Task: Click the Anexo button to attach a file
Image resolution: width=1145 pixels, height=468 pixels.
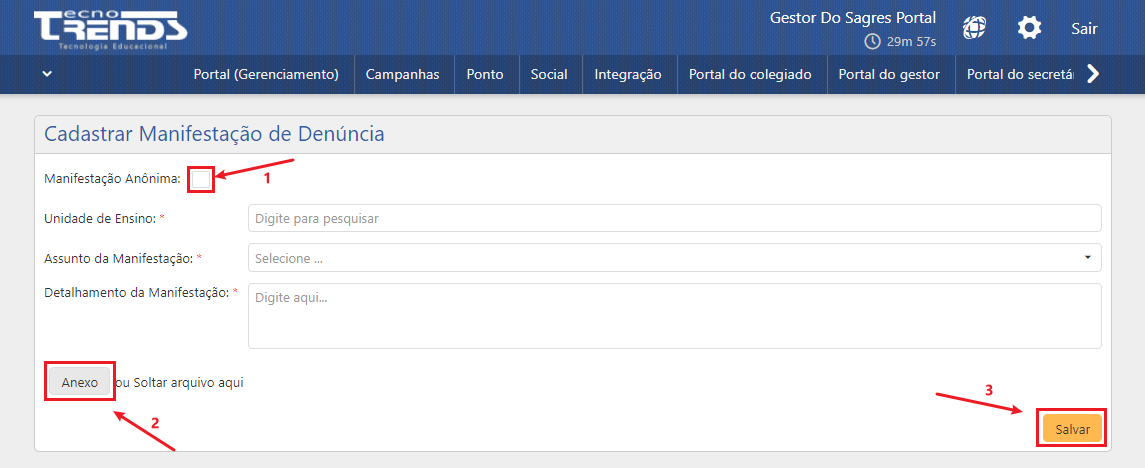Action: [x=80, y=382]
